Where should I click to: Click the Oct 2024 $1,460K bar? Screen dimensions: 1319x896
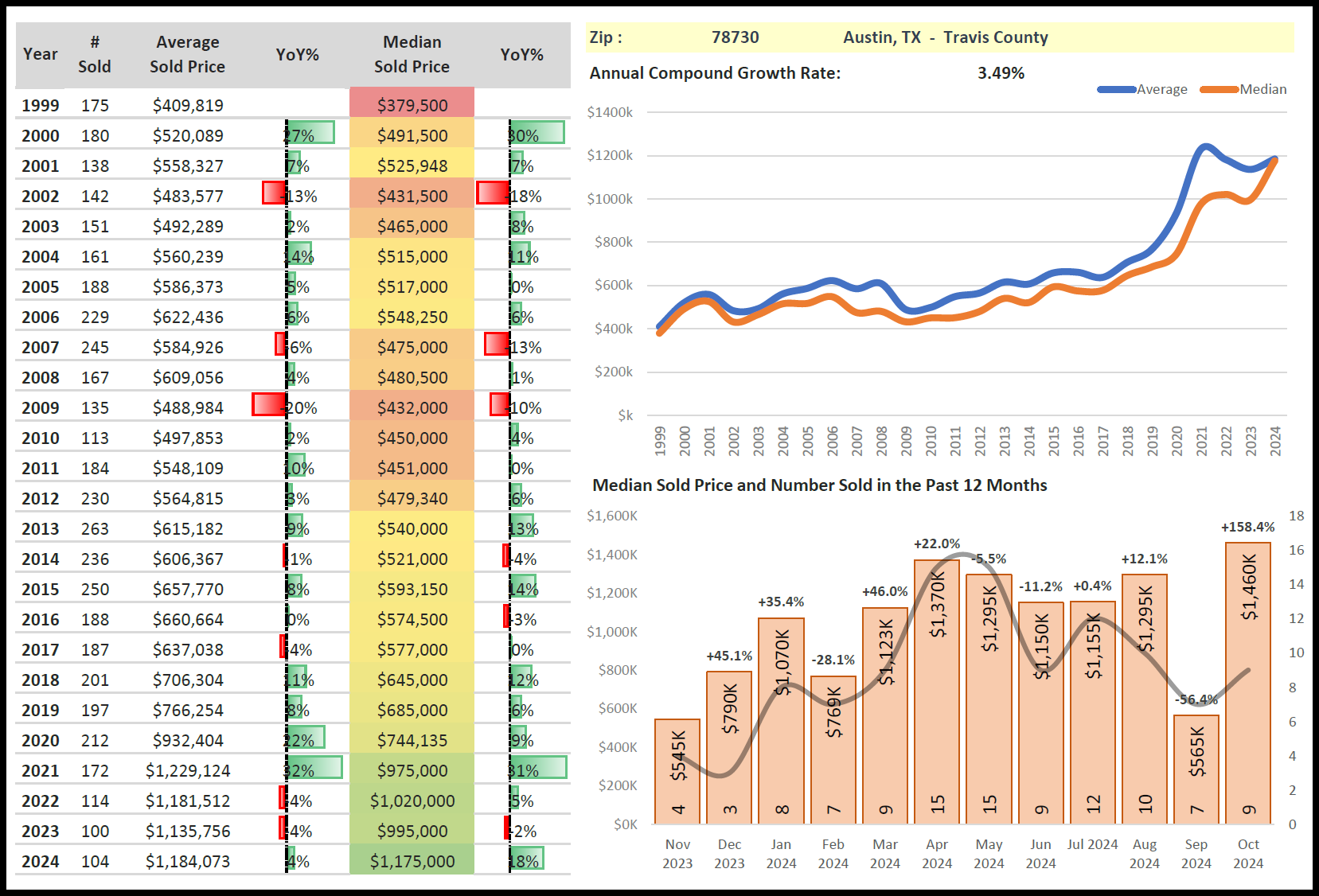pyautogui.click(x=1247, y=683)
